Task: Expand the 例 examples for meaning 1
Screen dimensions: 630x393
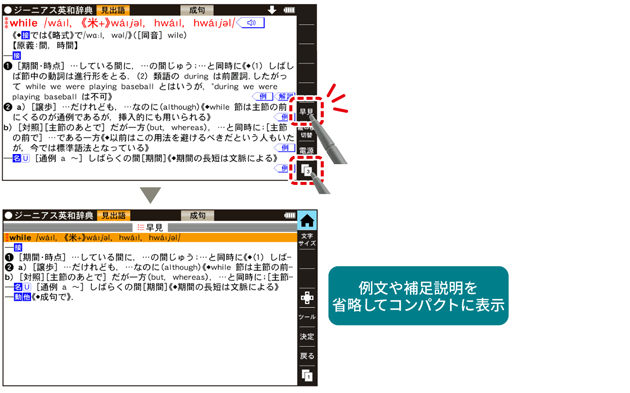Action: coord(263,96)
